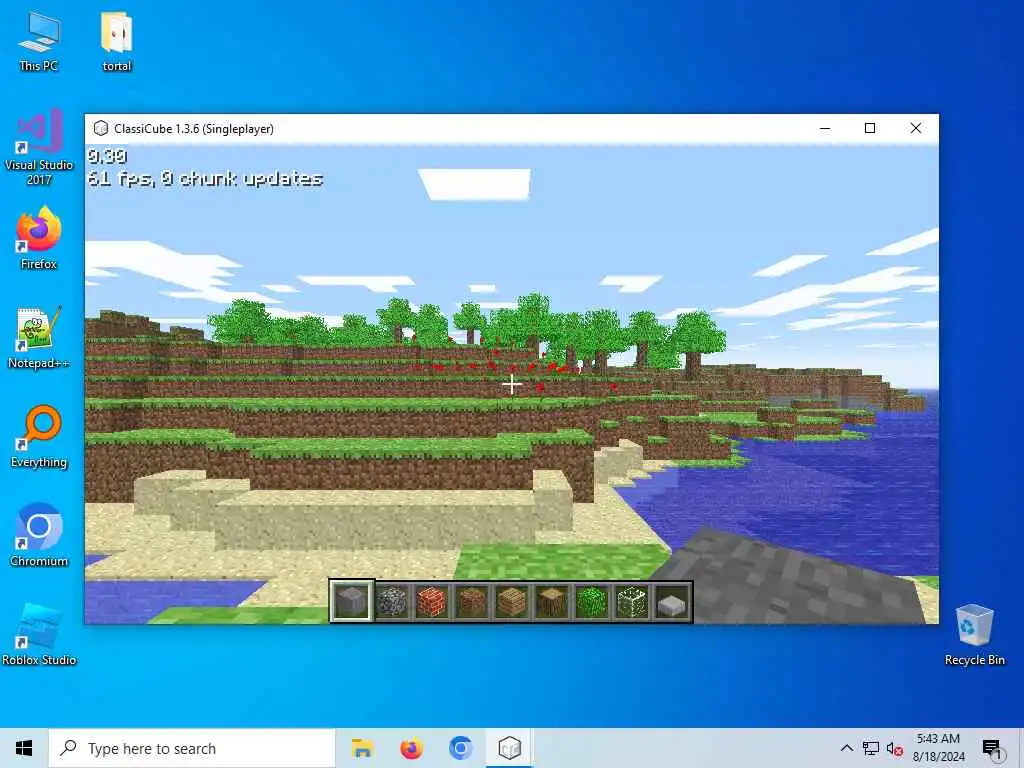Click the network status tray icon
1024x768 pixels.
click(x=871, y=748)
